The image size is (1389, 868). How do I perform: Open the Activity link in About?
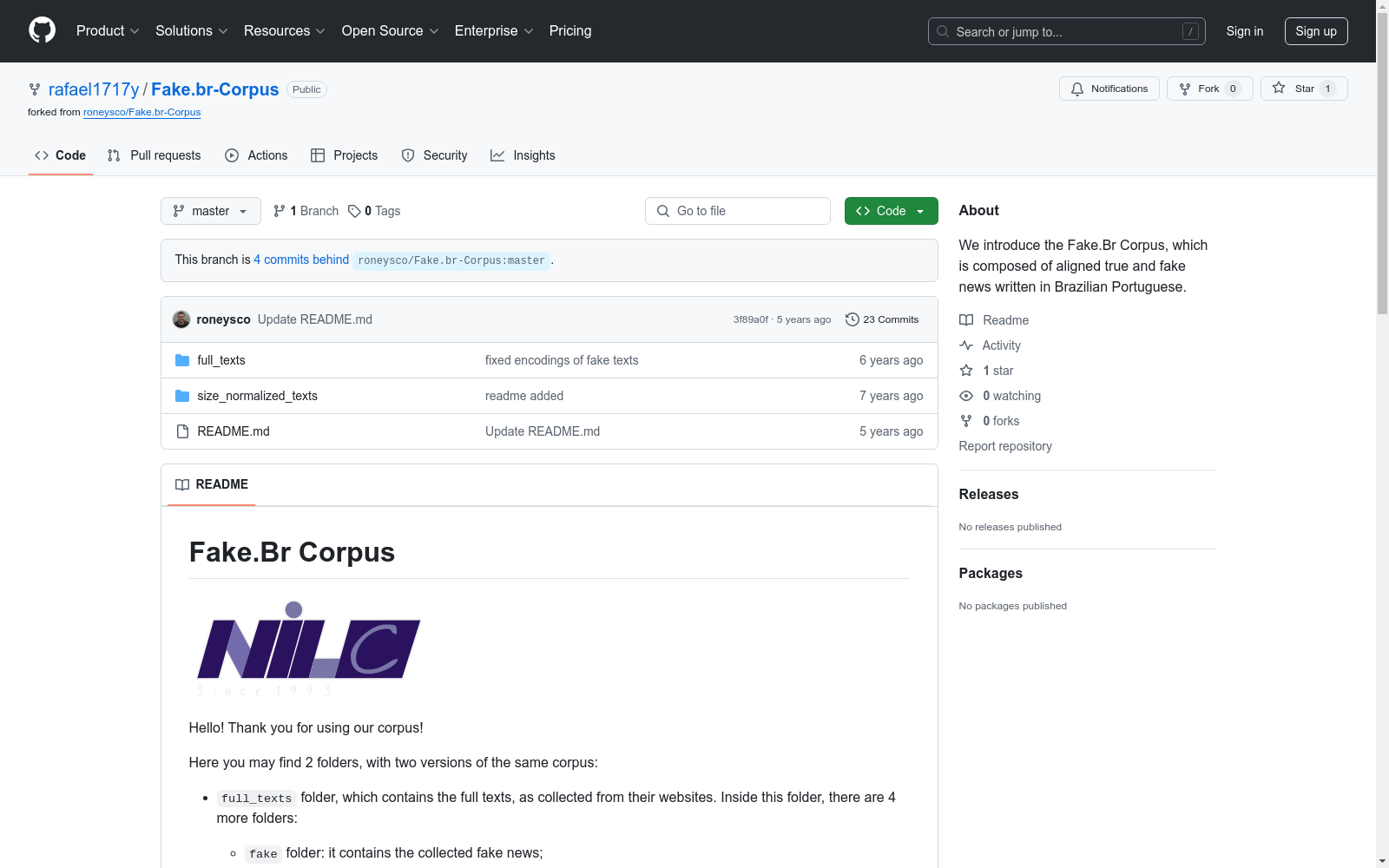(x=990, y=345)
